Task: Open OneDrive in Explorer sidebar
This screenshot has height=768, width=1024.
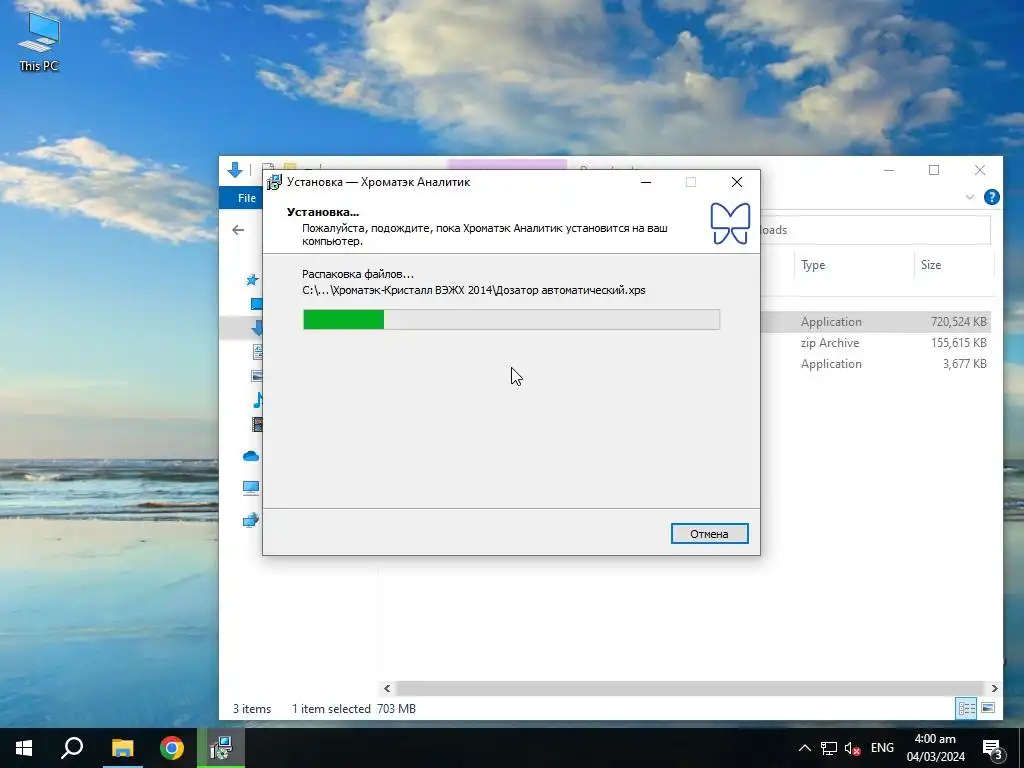Action: coord(251,456)
